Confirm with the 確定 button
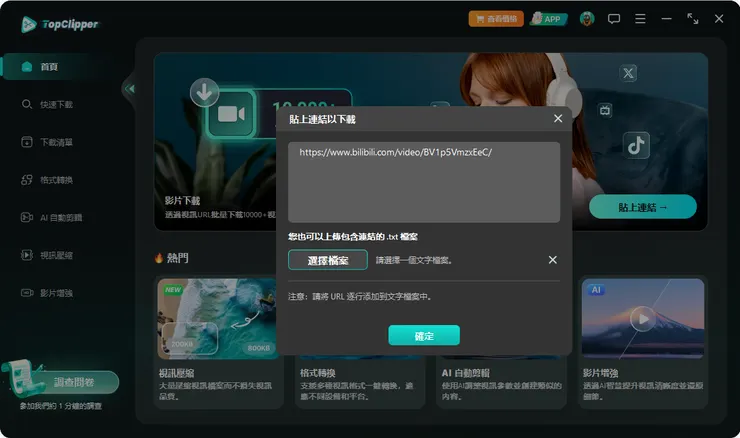Image resolution: width=740 pixels, height=438 pixels. 424,336
